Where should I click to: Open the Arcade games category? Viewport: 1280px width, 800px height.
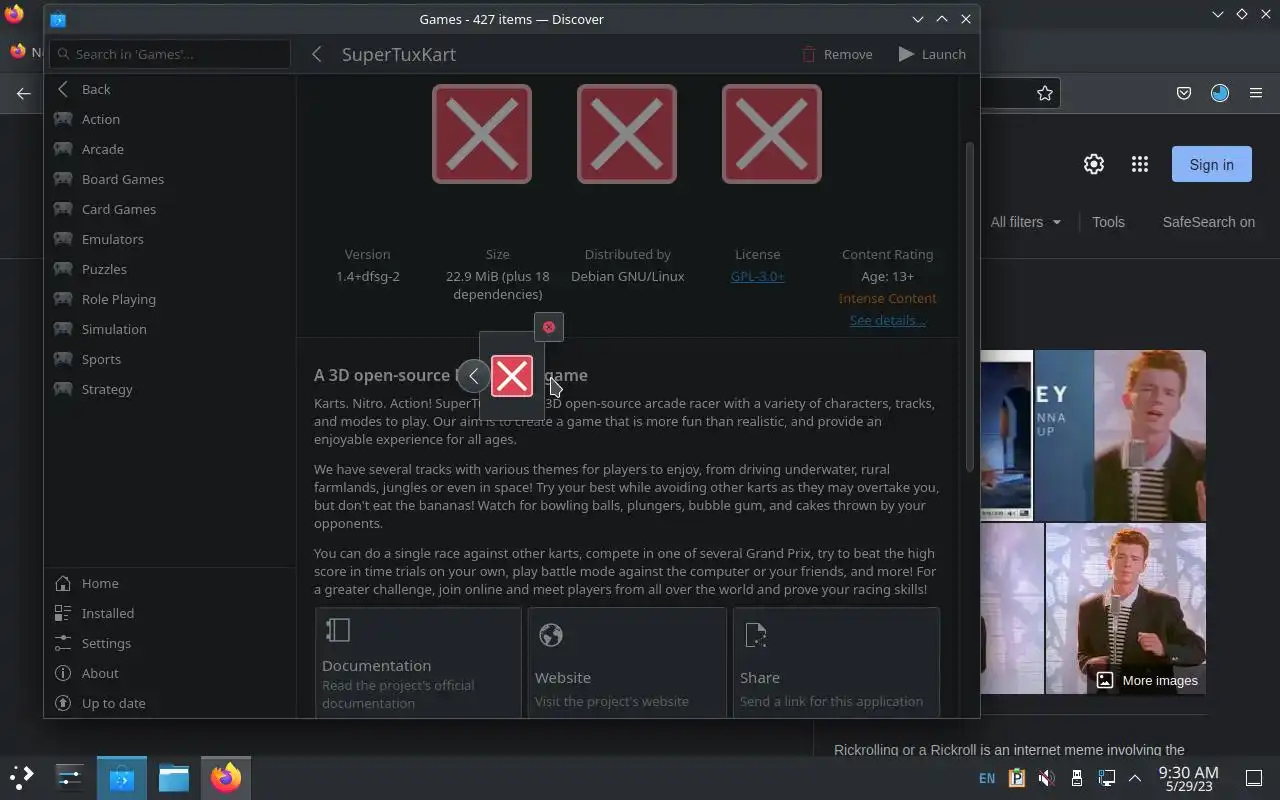pos(170,149)
